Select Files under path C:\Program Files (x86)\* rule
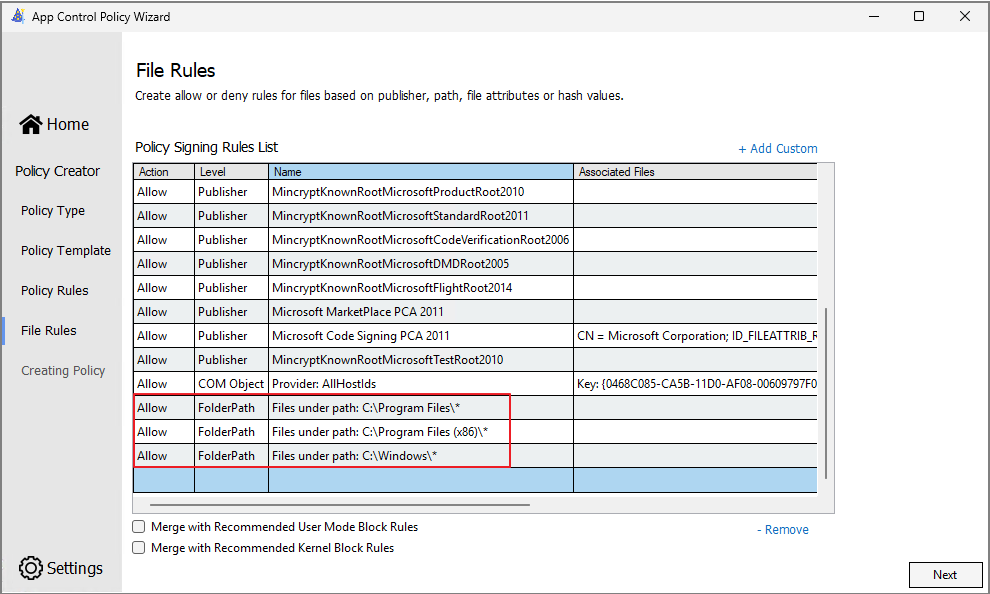Viewport: 990px width, 594px height. click(x=421, y=432)
